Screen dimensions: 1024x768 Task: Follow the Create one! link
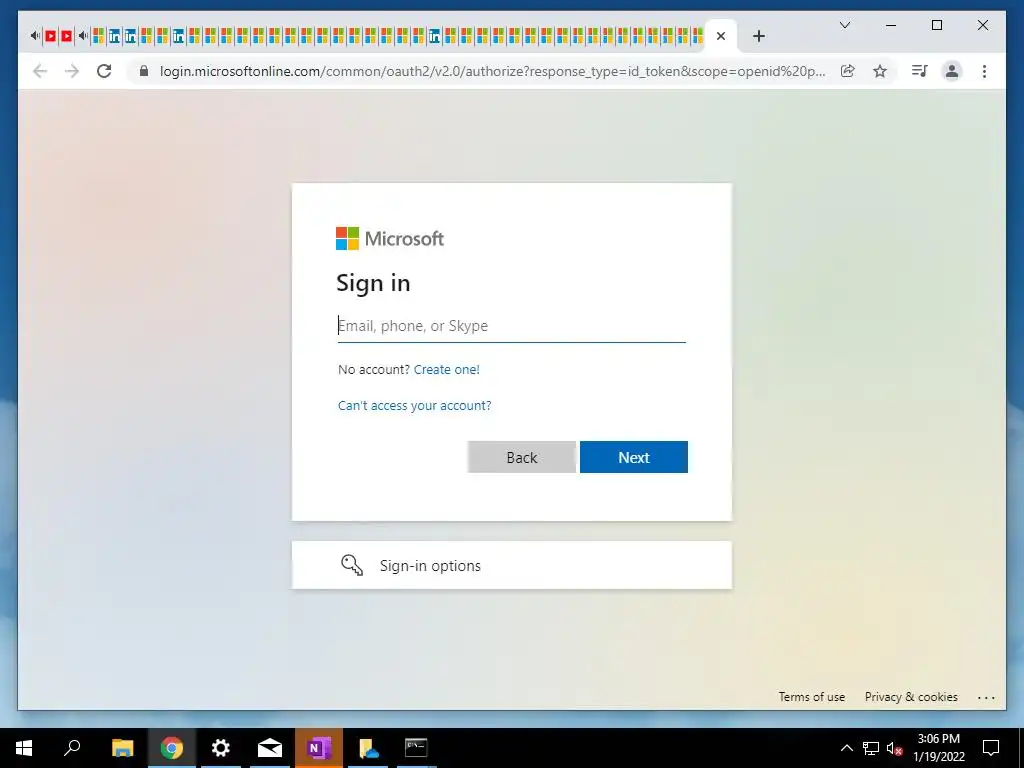pyautogui.click(x=447, y=370)
